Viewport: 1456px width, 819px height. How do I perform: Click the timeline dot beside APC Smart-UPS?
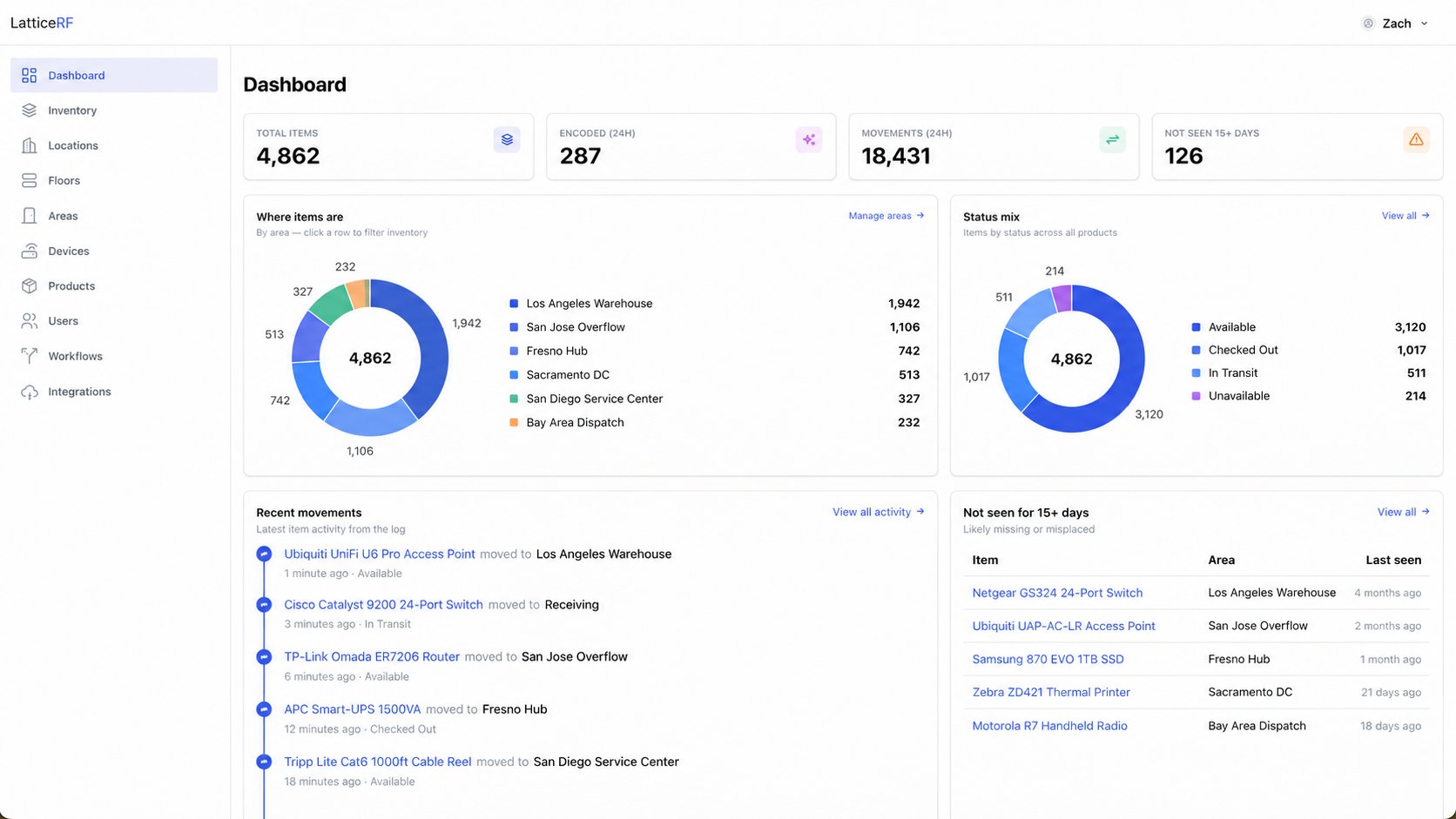pos(264,709)
